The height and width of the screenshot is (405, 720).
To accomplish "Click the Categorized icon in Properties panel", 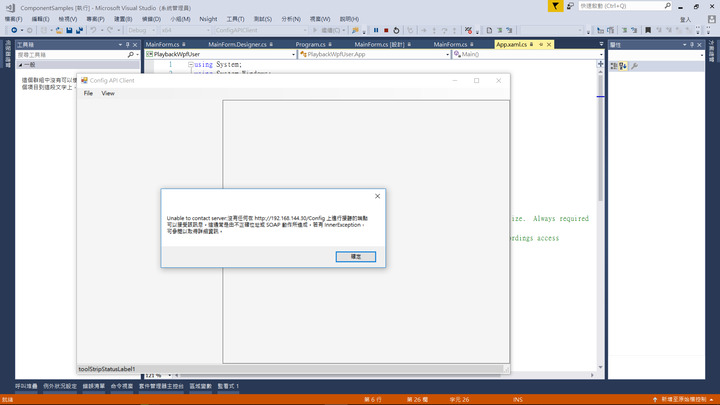I will click(613, 66).
